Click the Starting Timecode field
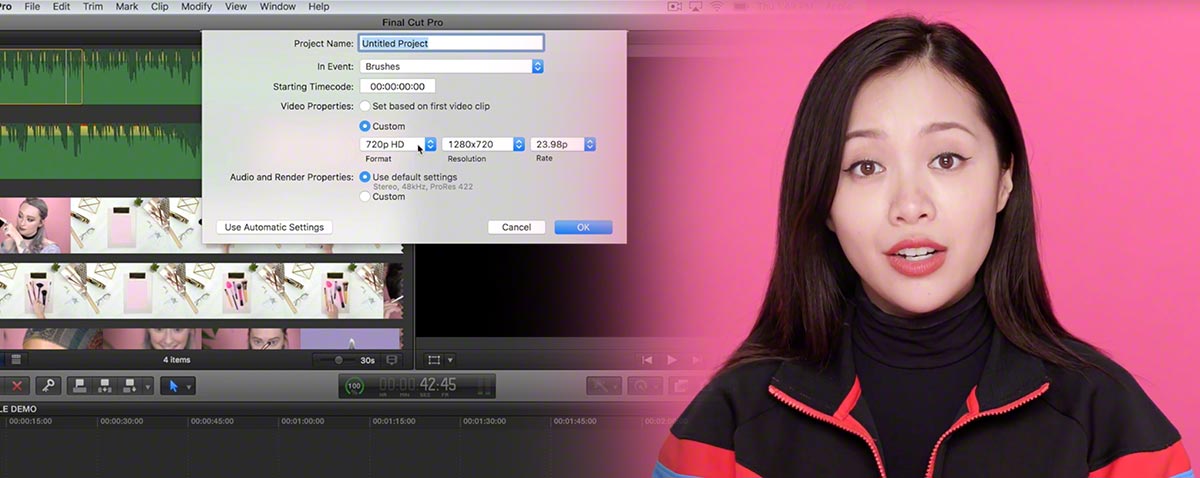The image size is (1200, 478). pyautogui.click(x=397, y=86)
